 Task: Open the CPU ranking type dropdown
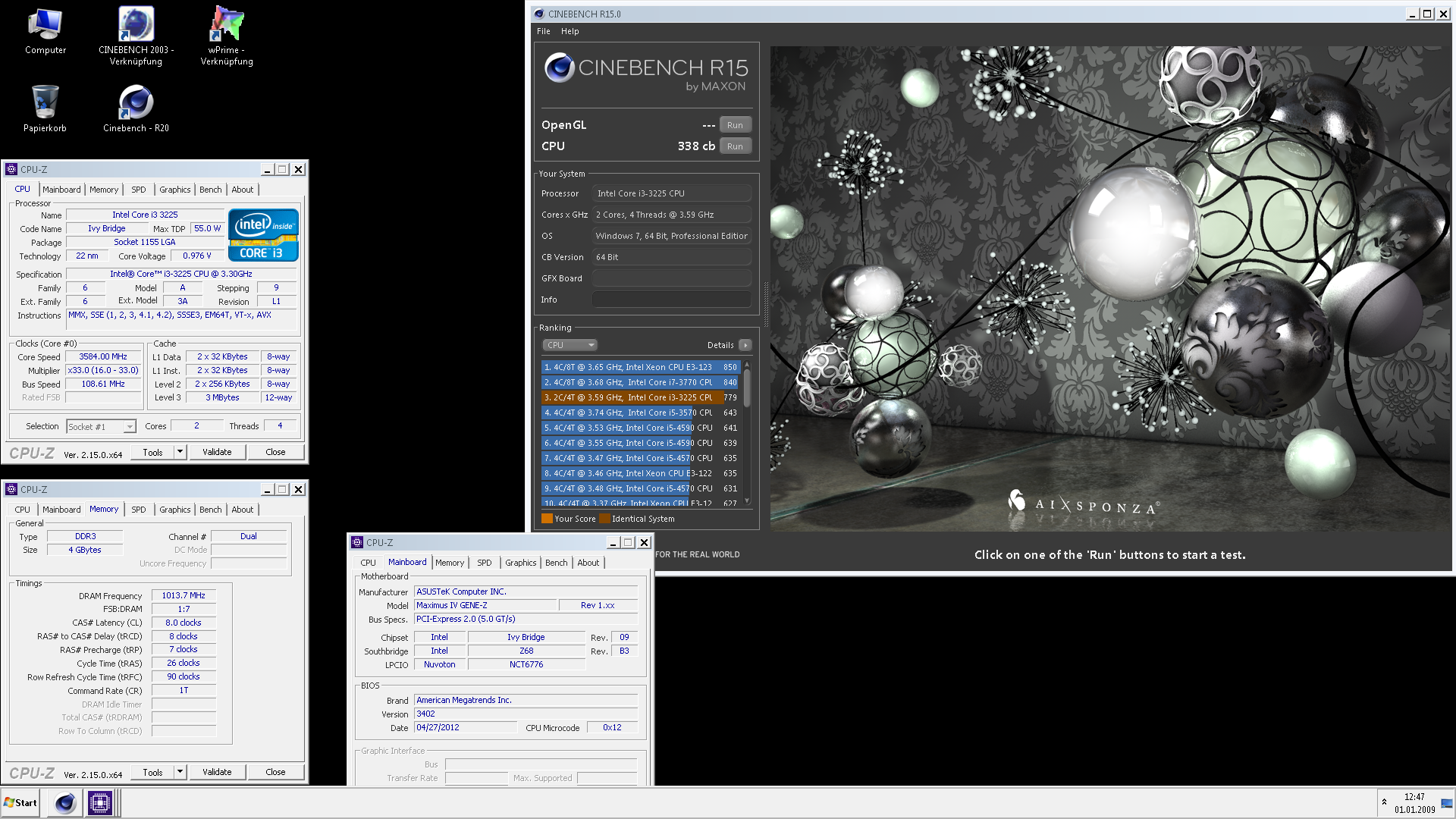click(570, 345)
